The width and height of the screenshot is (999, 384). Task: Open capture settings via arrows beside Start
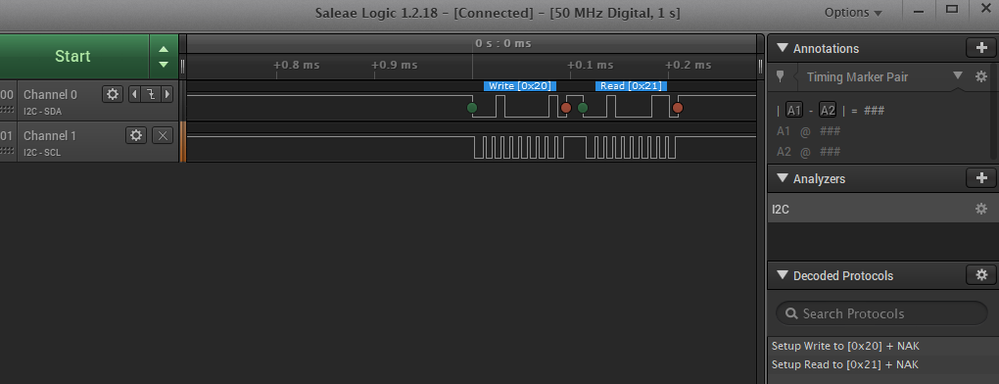pos(164,56)
